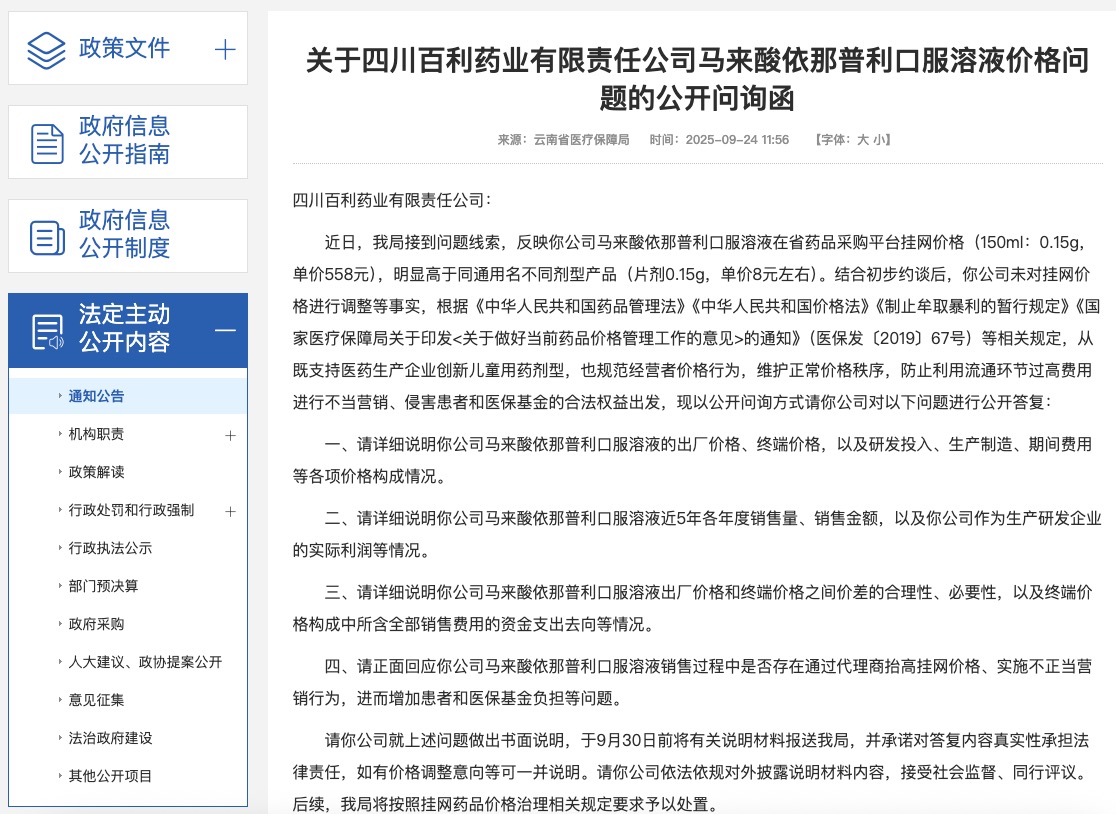Click the timestamp 2025-09-24 11:56

pyautogui.click(x=737, y=139)
